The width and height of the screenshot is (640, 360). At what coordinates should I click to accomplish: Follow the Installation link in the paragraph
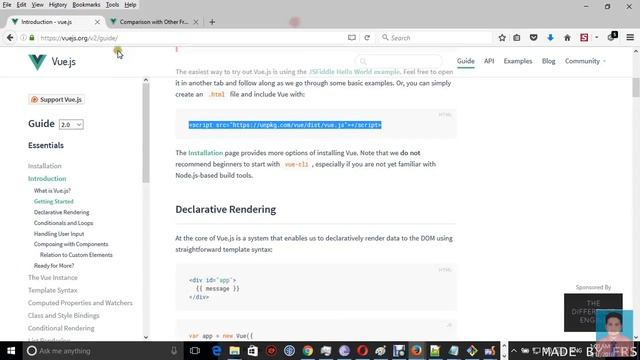(205, 153)
